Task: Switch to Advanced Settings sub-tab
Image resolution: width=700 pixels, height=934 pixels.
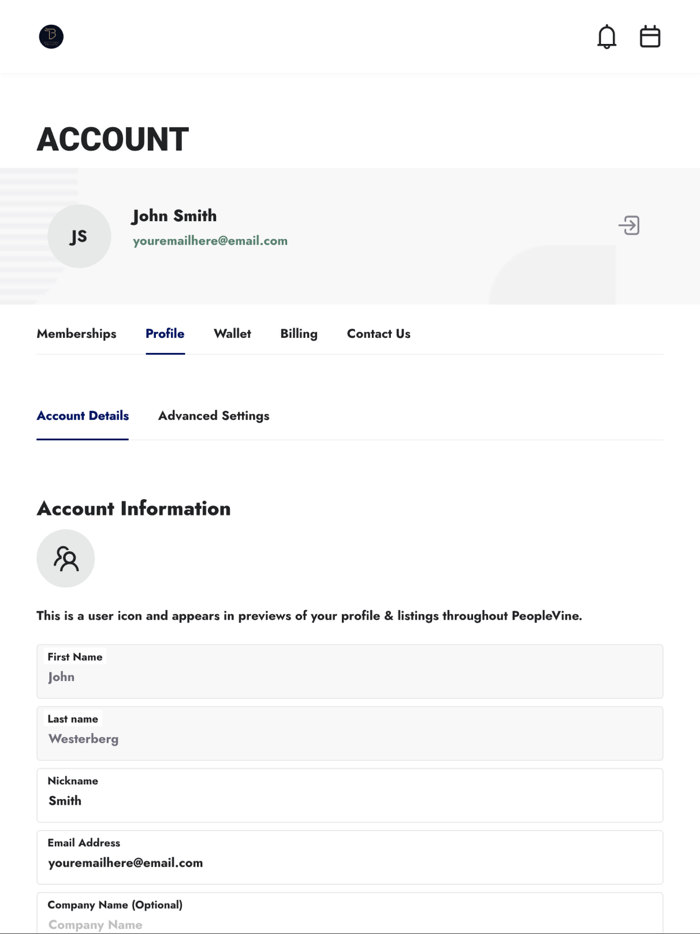Action: tap(213, 416)
